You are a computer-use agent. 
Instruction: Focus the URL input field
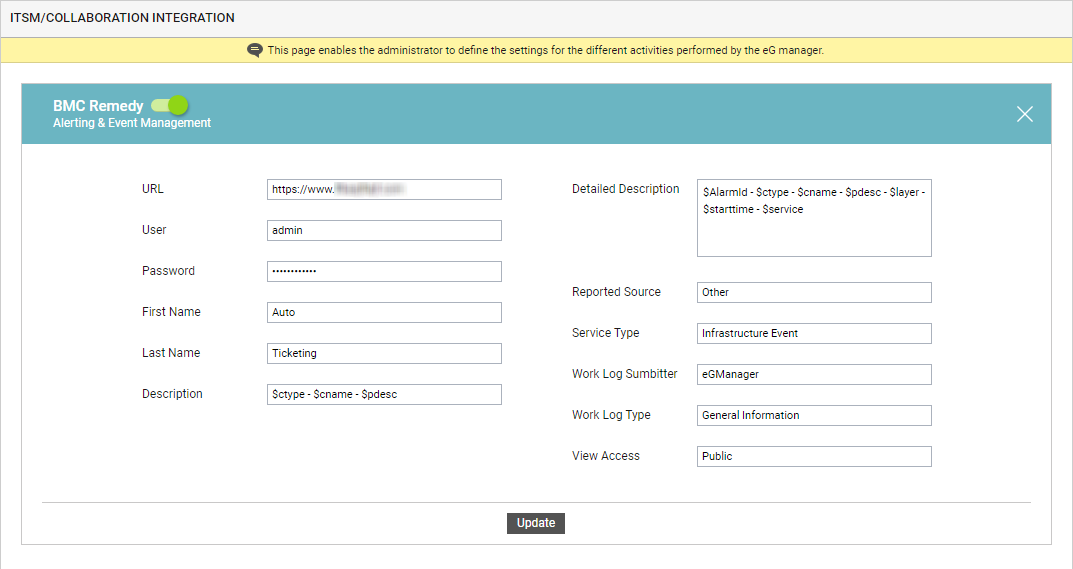point(384,190)
